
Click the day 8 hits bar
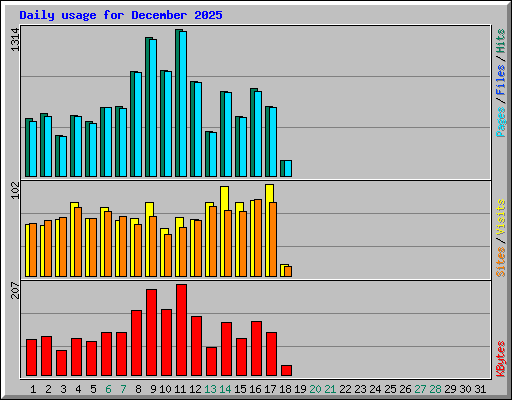point(136,124)
